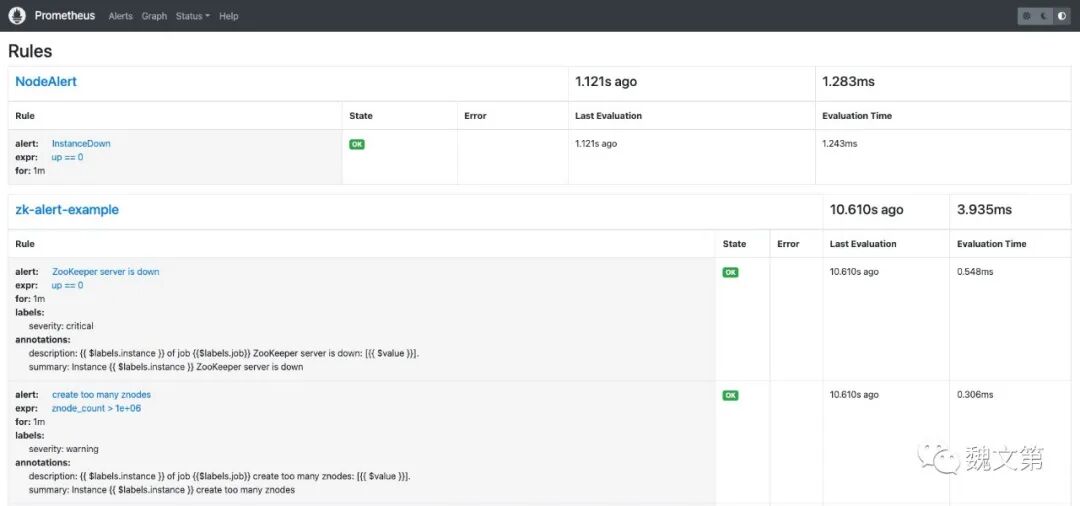Viewport: 1080px width, 506px height.
Task: Click ZooKeeper server expr up == 0 link
Action: click(68, 285)
